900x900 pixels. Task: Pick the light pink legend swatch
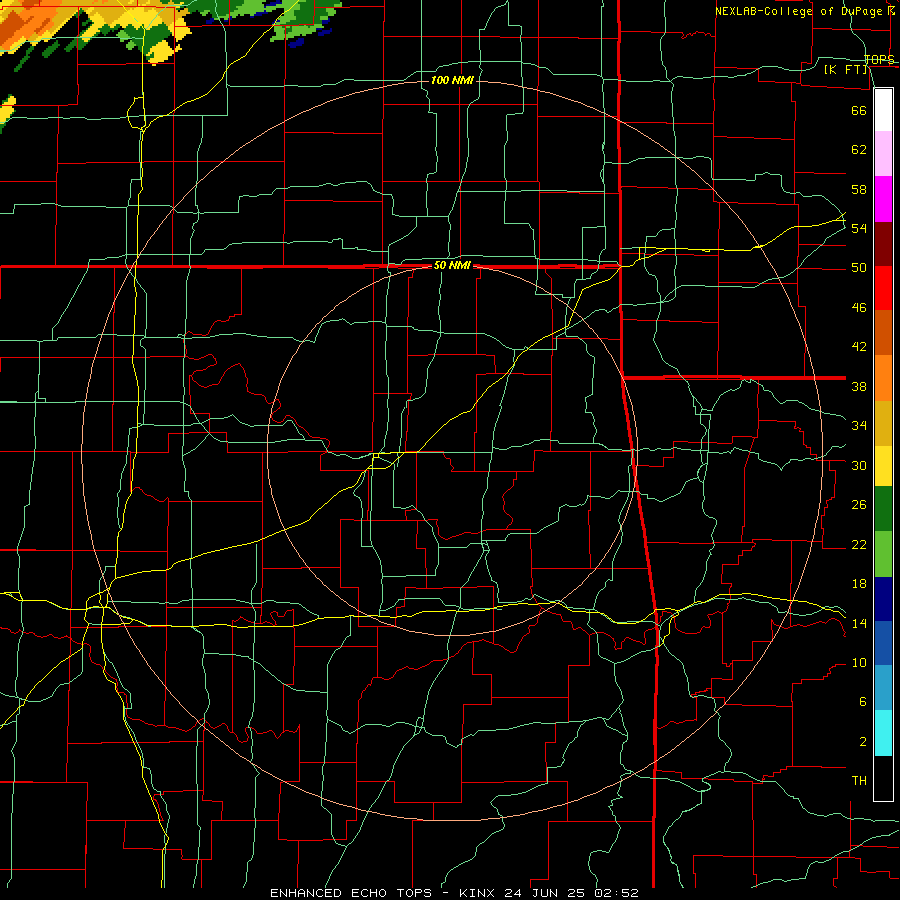coord(883,154)
